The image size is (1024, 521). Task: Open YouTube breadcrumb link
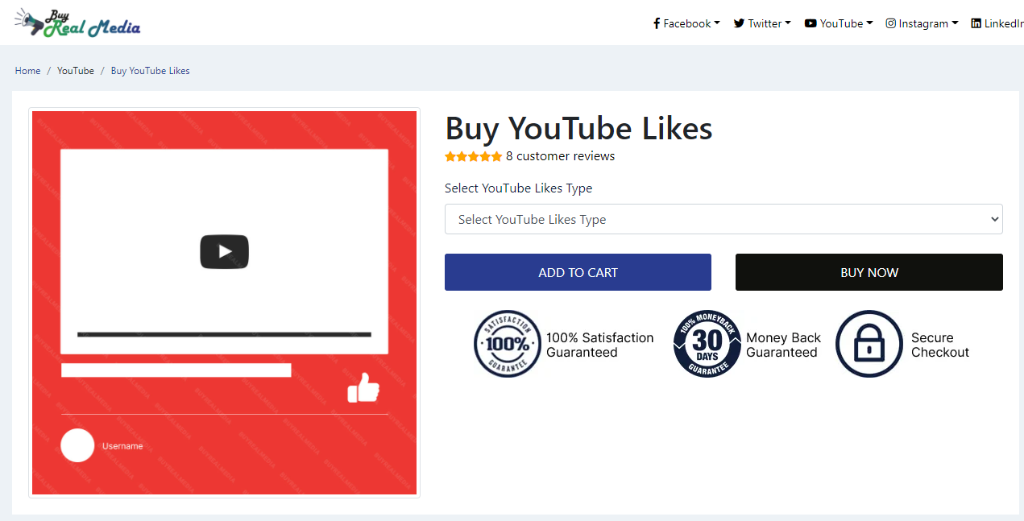click(x=75, y=71)
